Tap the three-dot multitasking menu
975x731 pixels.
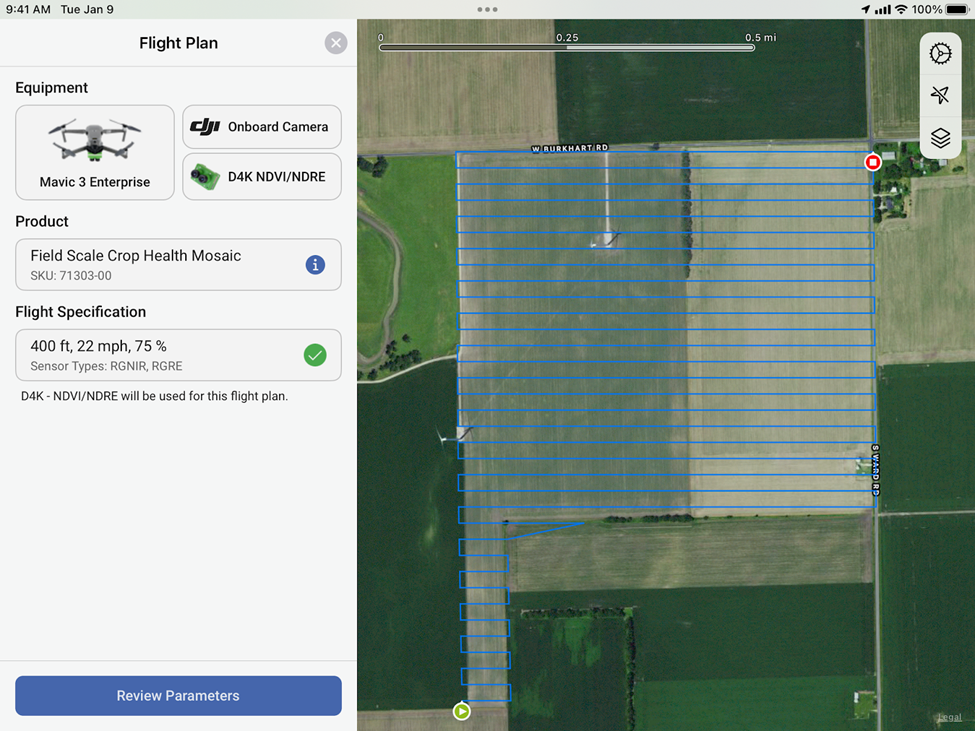tap(488, 9)
